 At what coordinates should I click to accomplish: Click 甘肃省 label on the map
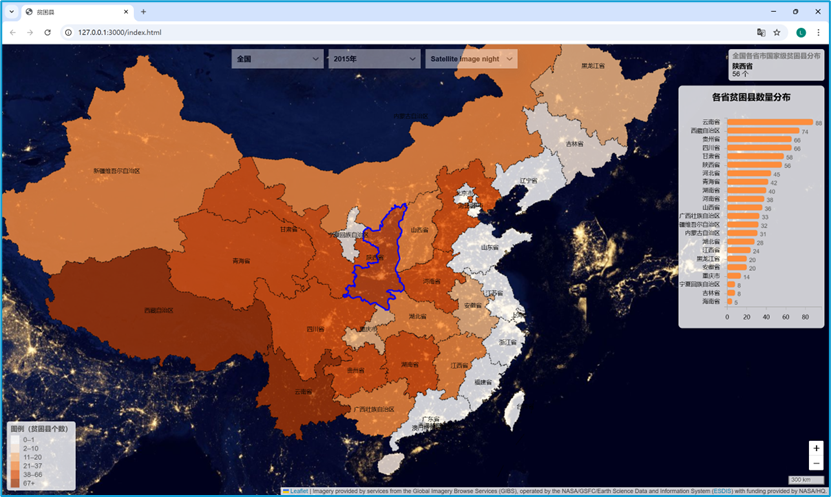(x=289, y=229)
